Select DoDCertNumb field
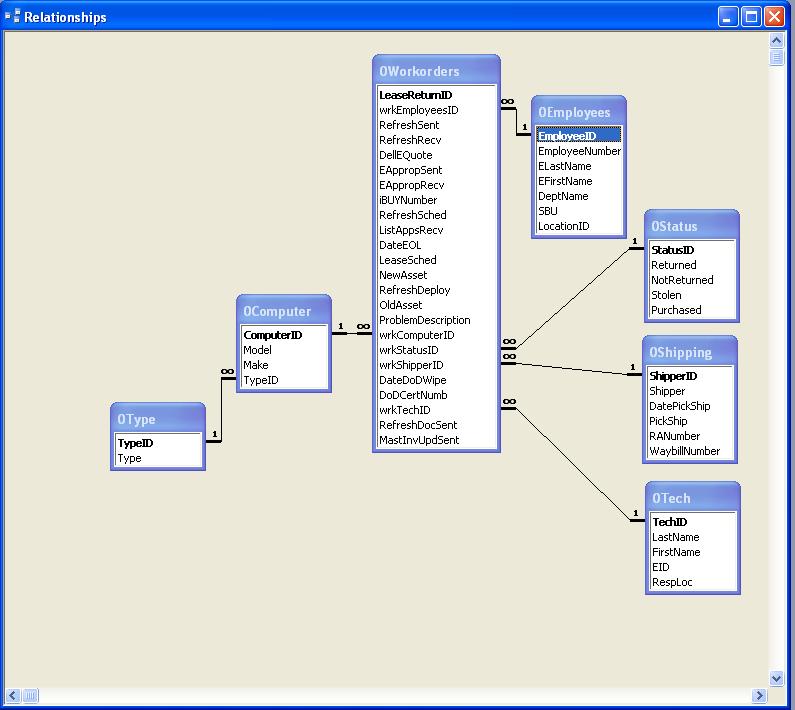 [436, 395]
